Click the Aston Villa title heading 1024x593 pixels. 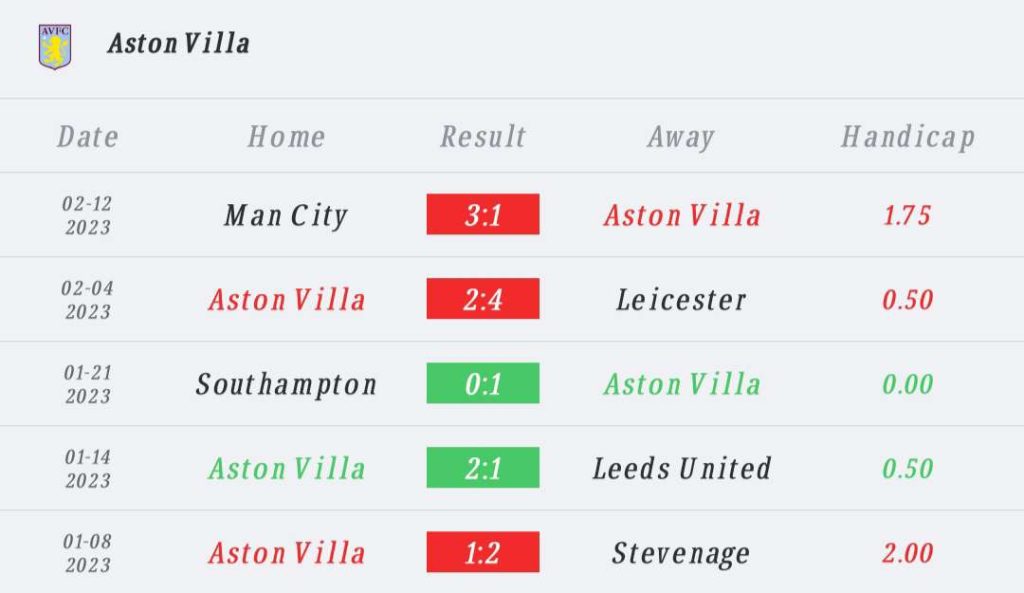pos(179,43)
